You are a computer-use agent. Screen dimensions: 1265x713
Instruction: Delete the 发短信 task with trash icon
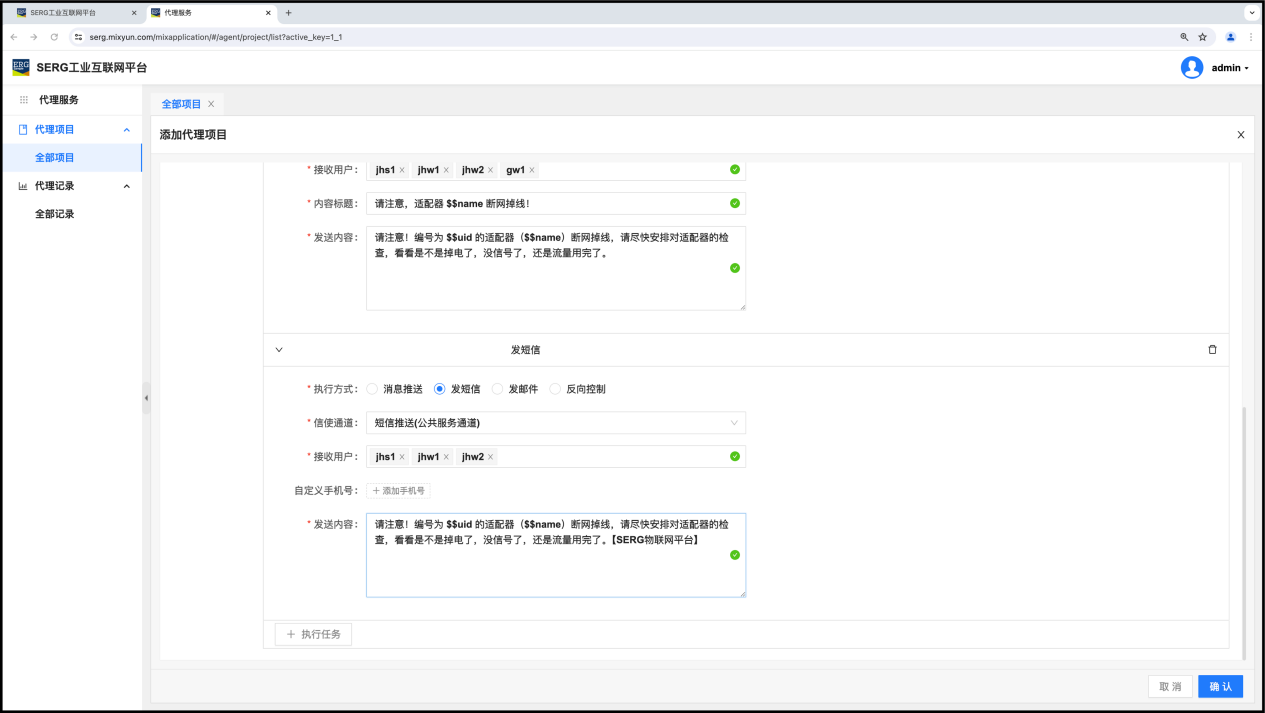tap(1212, 350)
